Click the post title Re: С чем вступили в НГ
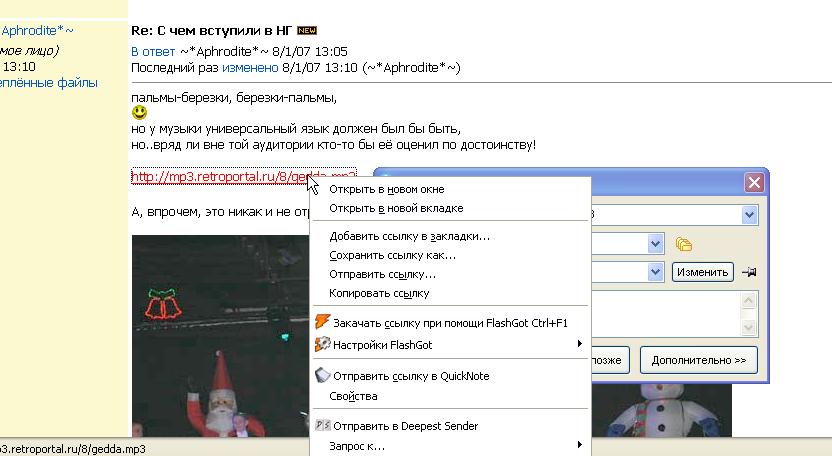The image size is (832, 456). (x=211, y=31)
